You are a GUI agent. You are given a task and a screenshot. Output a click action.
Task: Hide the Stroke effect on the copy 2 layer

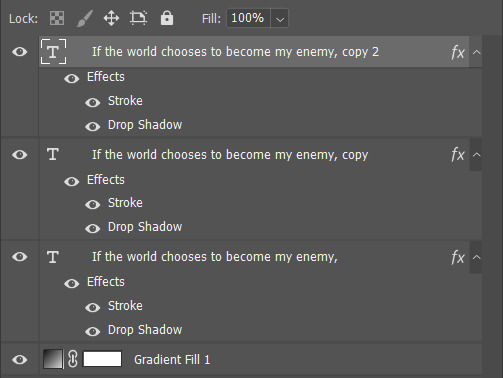(93, 102)
